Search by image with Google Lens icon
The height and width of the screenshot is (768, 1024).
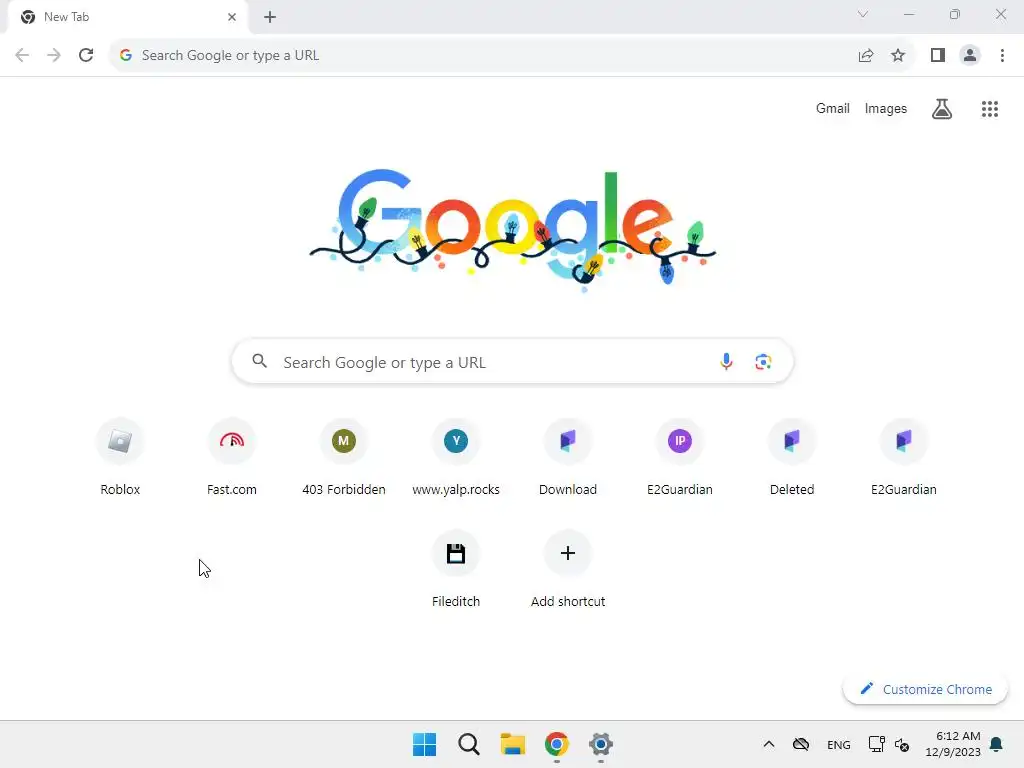(763, 361)
